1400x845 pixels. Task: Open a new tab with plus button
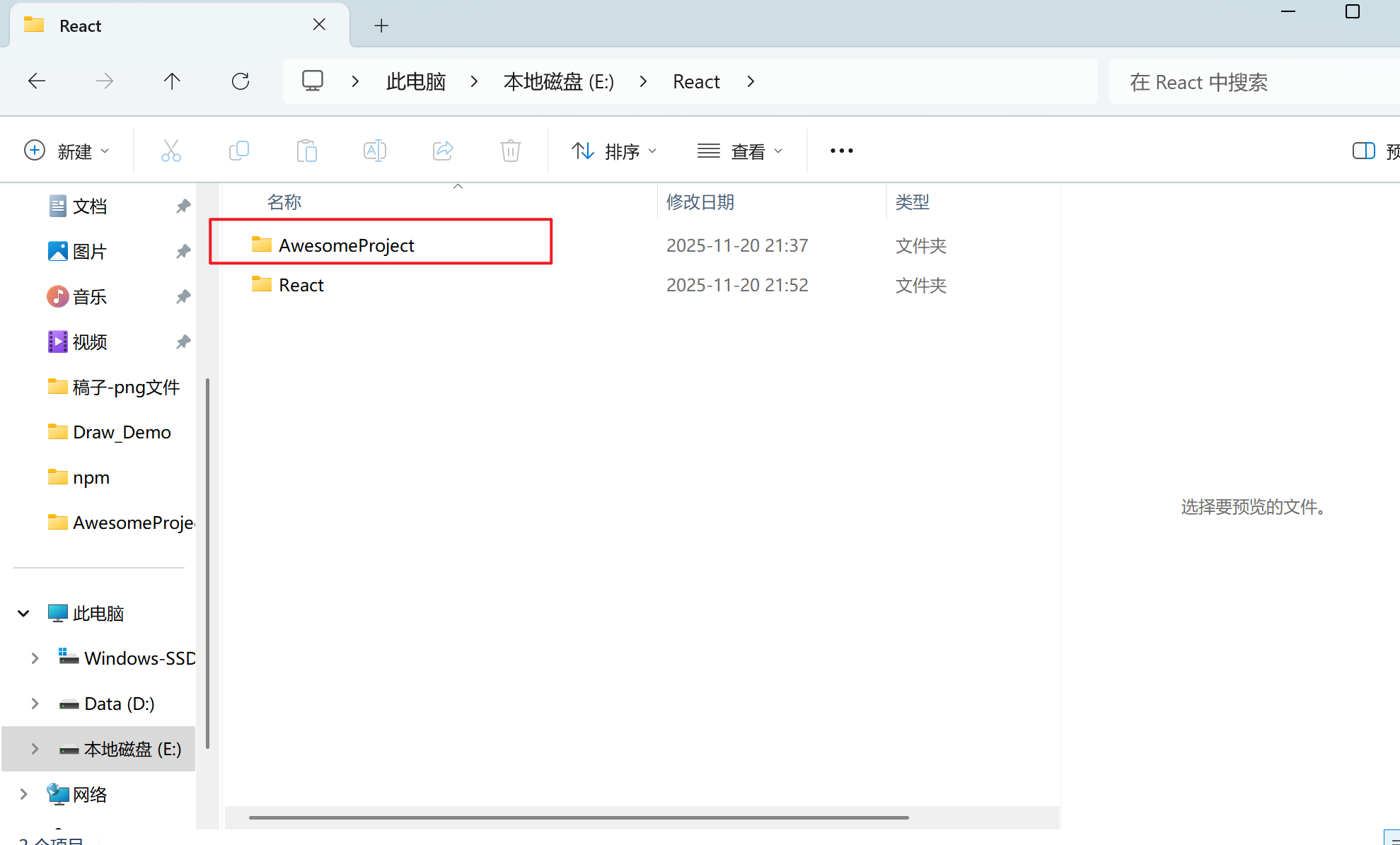tap(381, 26)
